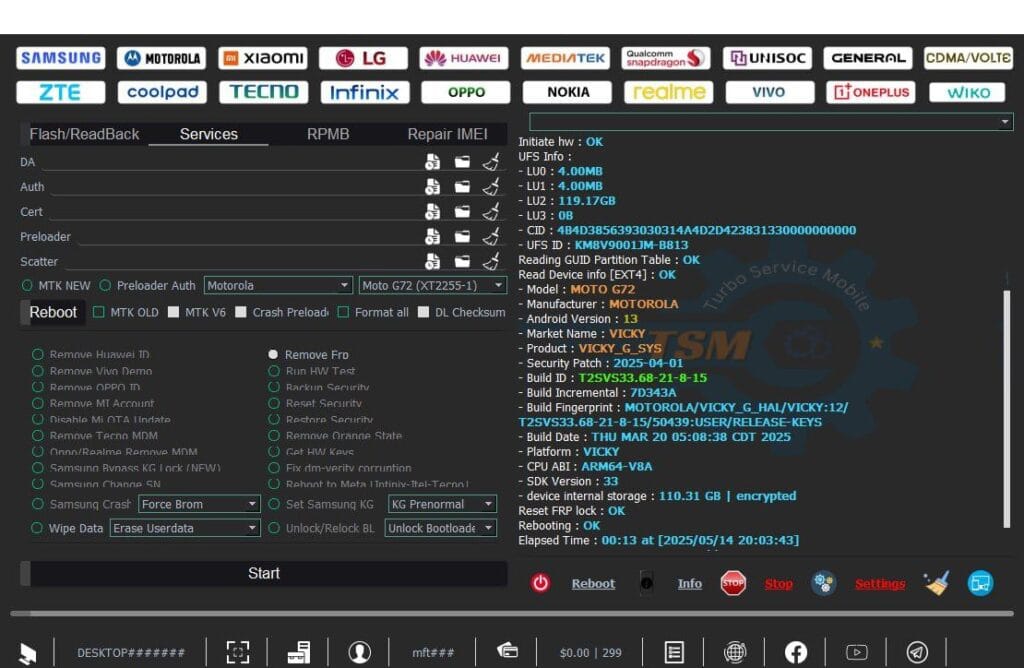
Task: Expand the empty dropdown above the log
Action: (771, 122)
